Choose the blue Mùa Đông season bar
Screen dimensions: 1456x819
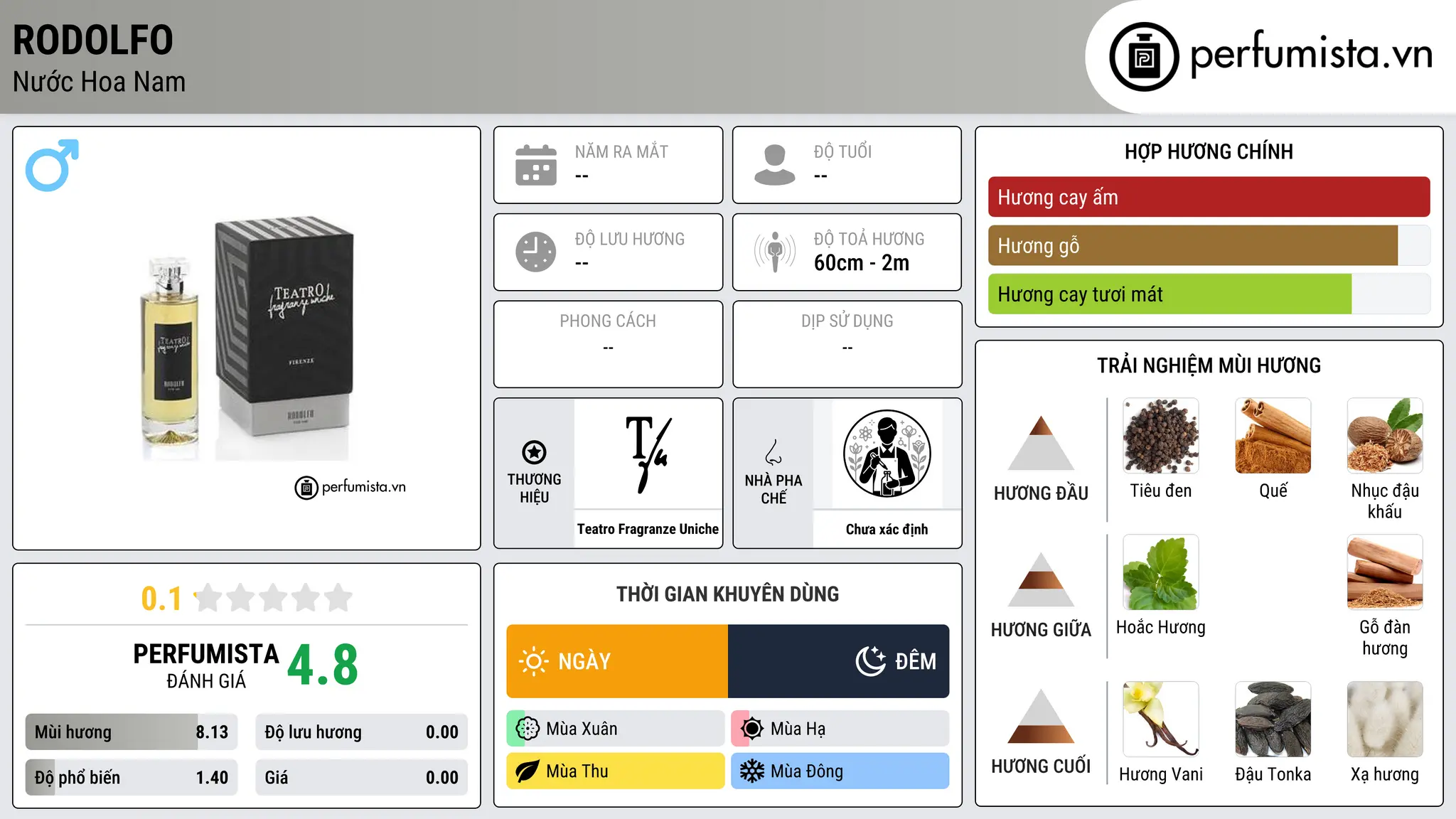(840, 771)
